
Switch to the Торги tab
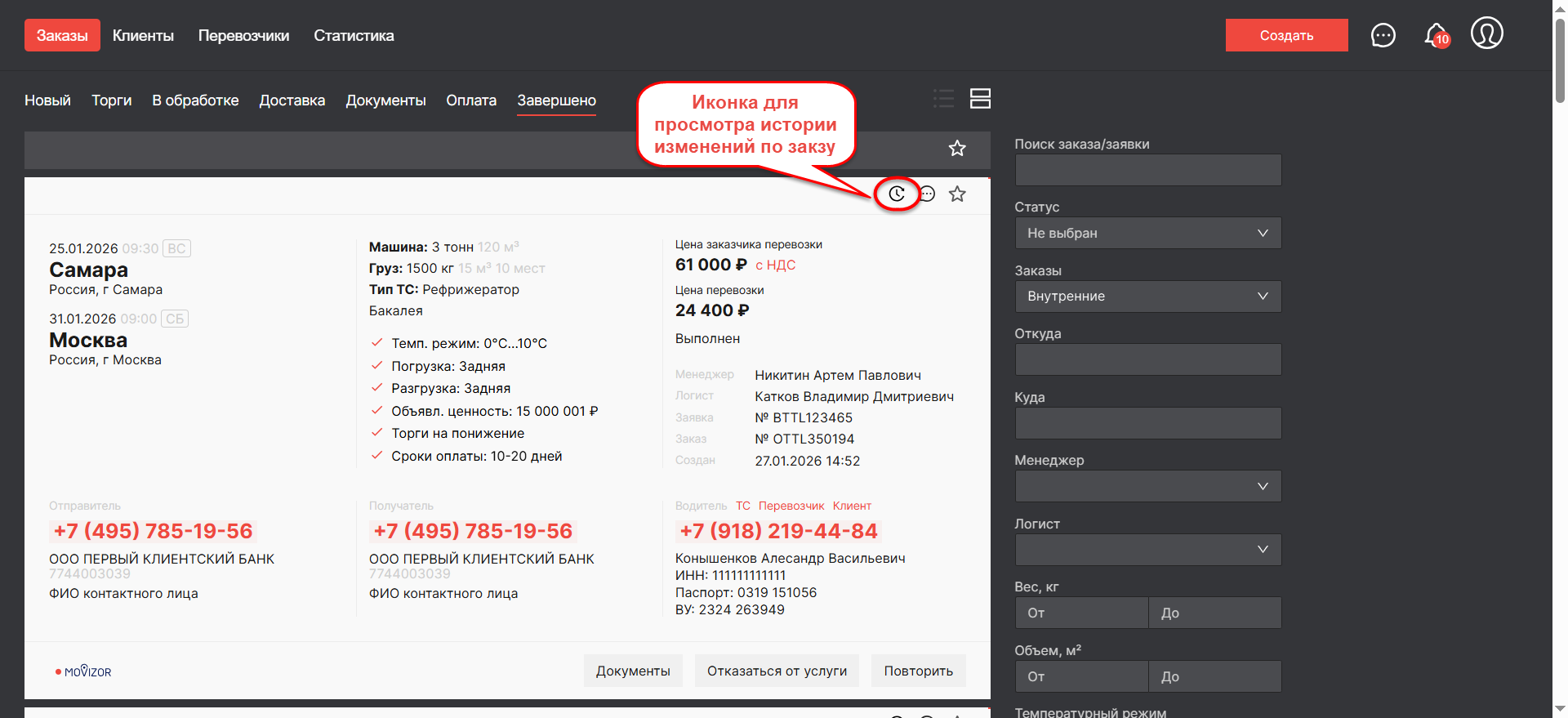coord(111,100)
